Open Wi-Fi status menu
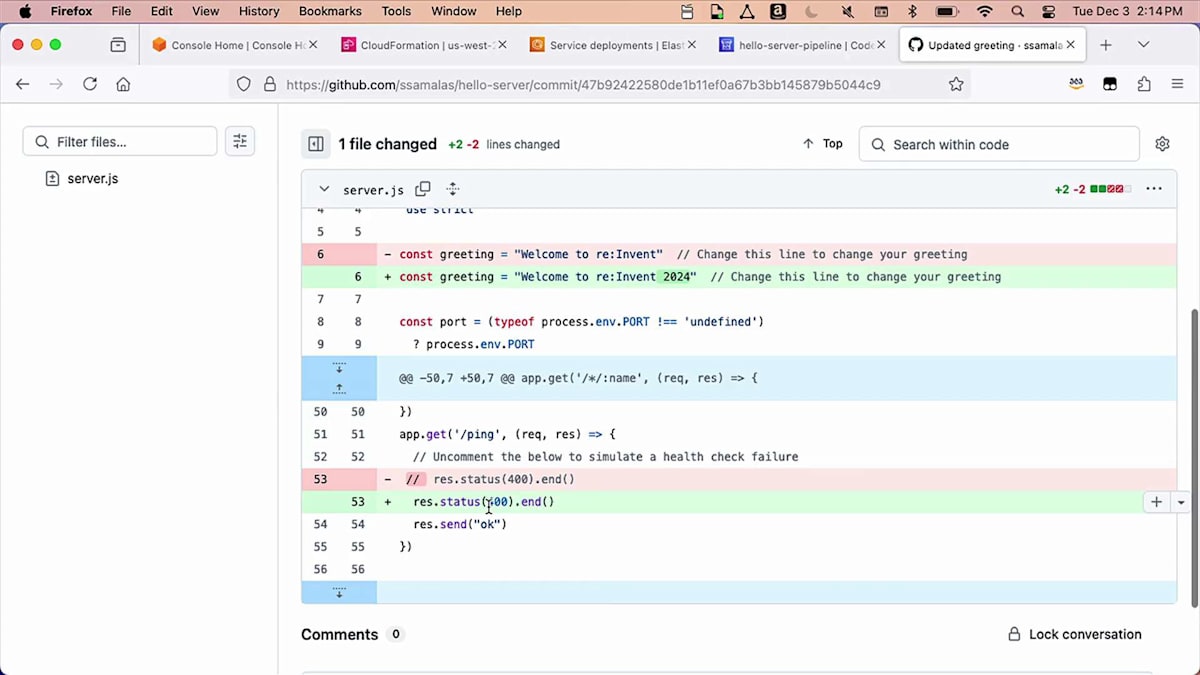The image size is (1200, 675). [x=985, y=11]
